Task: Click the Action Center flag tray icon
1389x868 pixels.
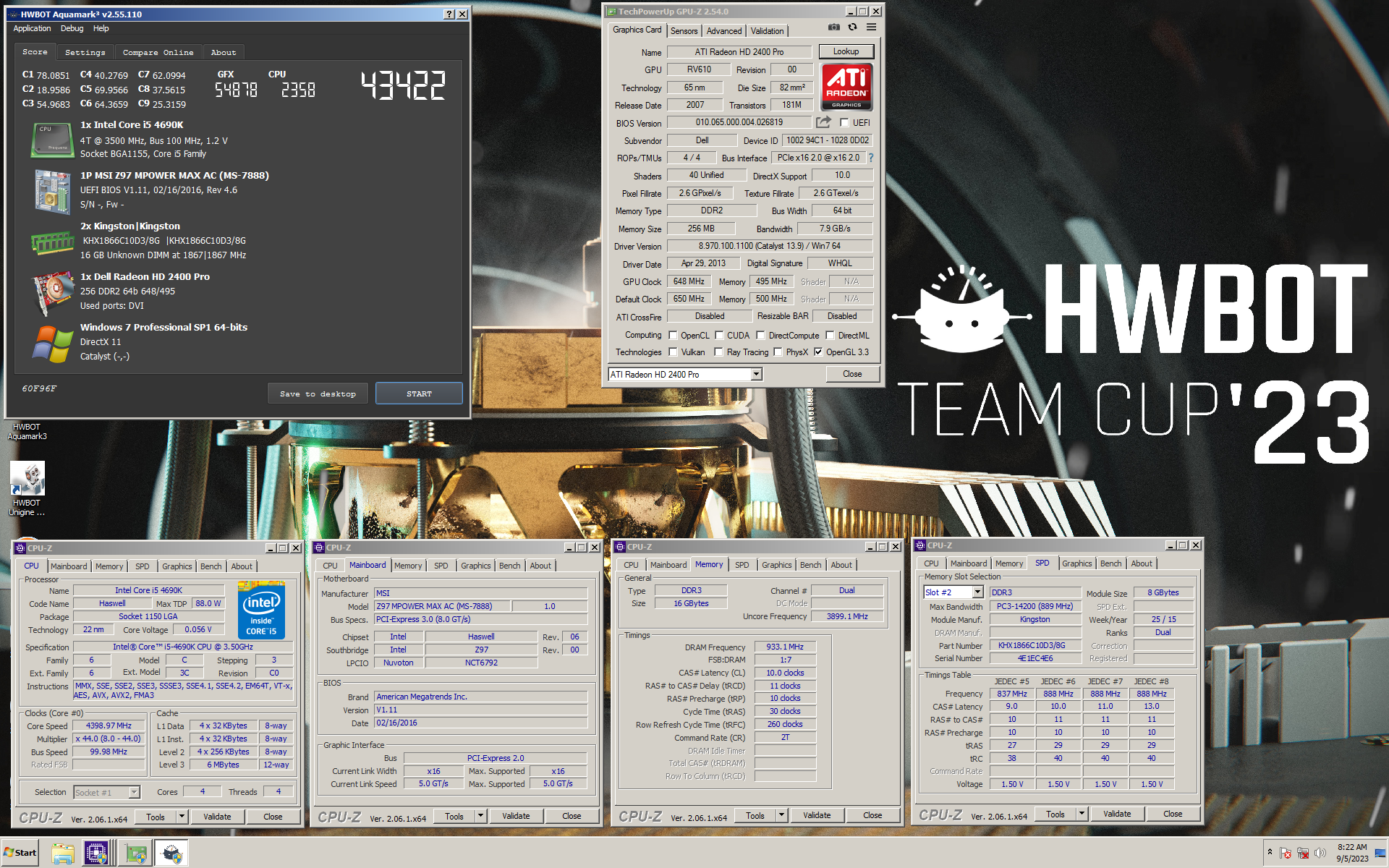Action: tap(1286, 854)
